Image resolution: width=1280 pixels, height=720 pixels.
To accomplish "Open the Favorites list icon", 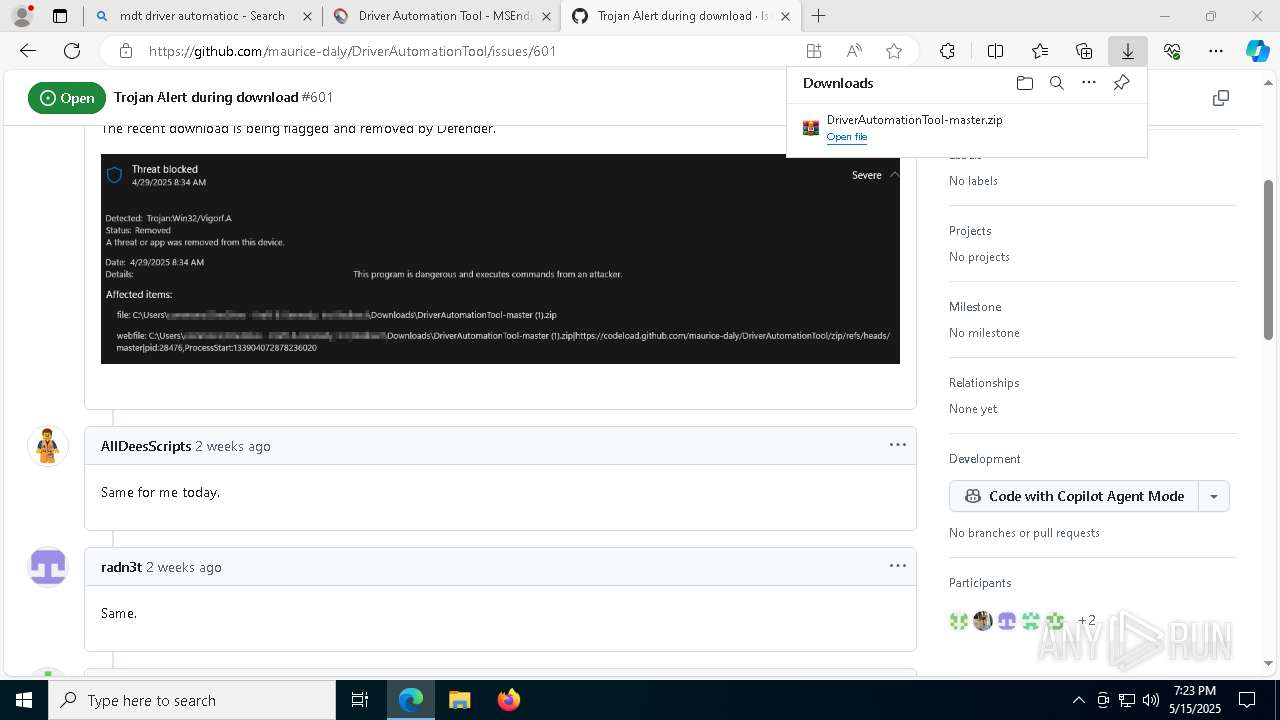I will click(1040, 51).
